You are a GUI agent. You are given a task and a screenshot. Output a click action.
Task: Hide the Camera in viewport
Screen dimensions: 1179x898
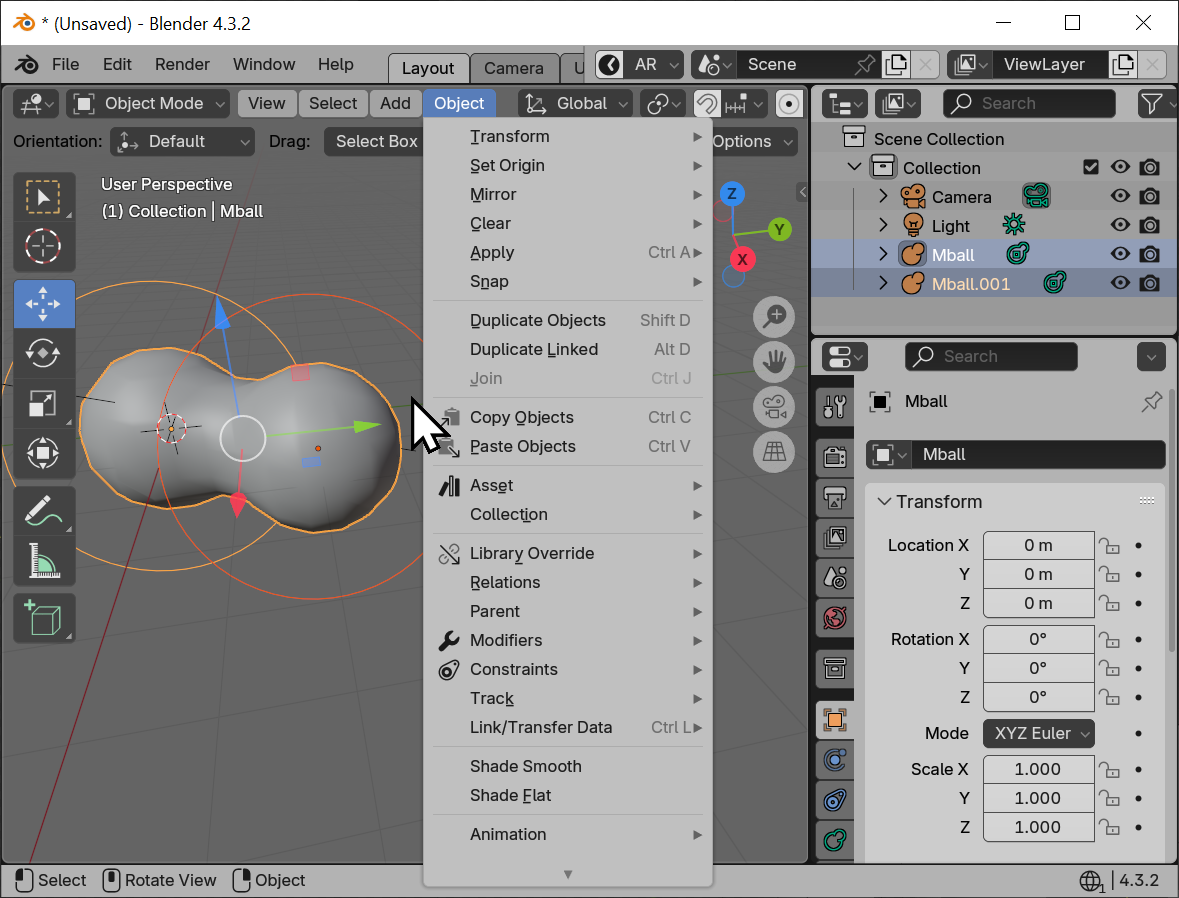(x=1120, y=196)
